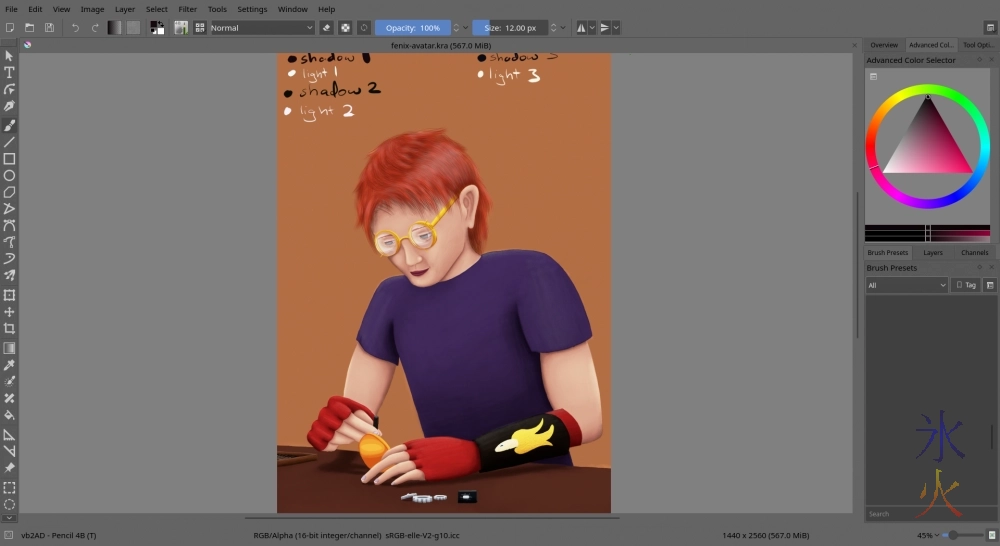Open the horizontal mirror options dropdown arrow
The width and height of the screenshot is (1000, 546).
point(593,28)
